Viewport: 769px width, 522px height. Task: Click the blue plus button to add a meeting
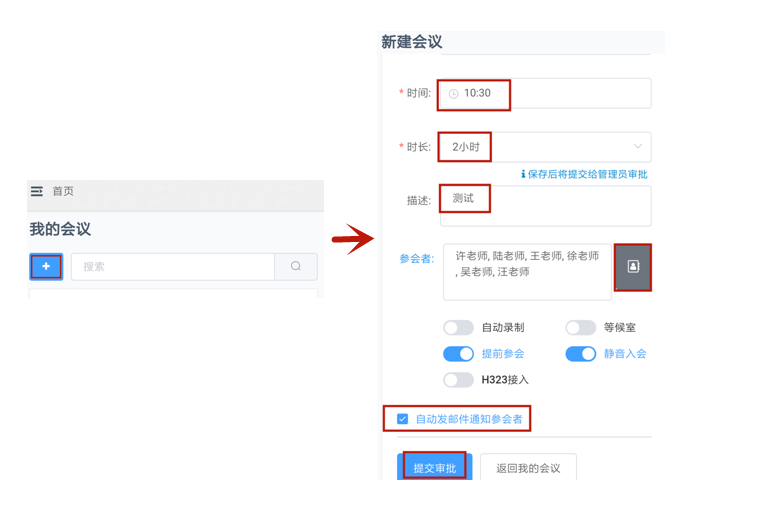click(46, 266)
